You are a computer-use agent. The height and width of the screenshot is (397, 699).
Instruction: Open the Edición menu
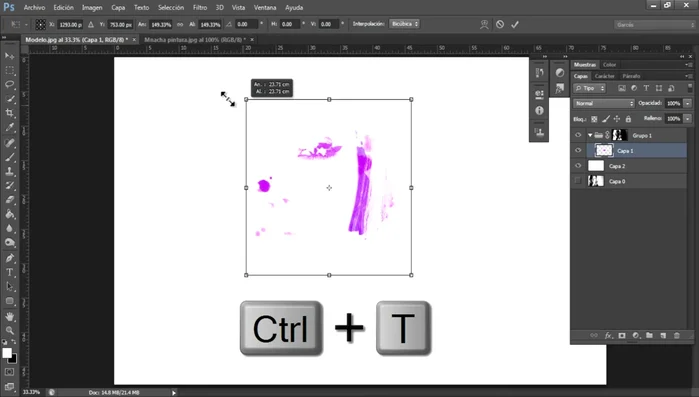click(x=63, y=8)
